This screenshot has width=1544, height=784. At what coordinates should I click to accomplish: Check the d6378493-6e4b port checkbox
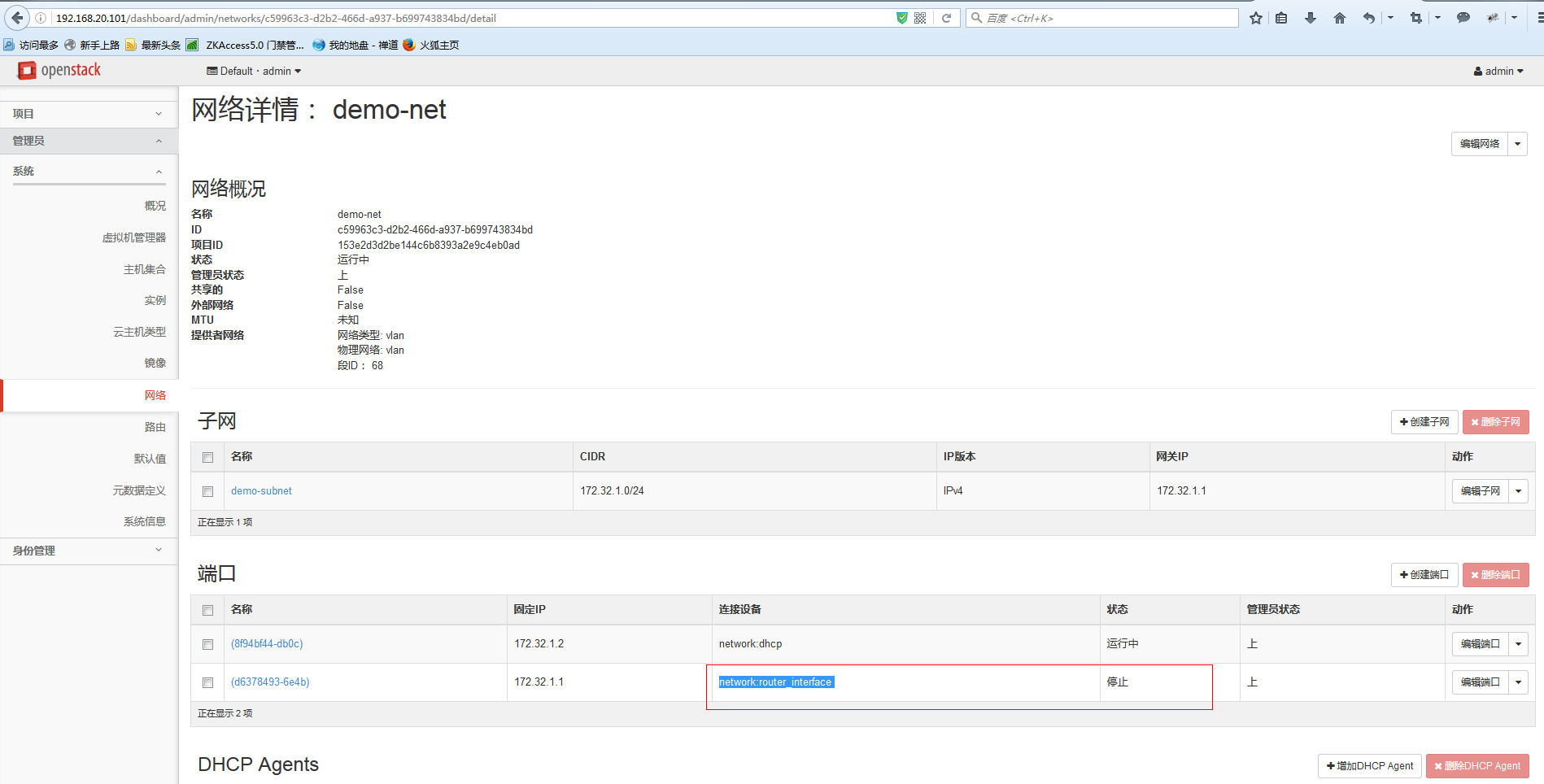click(208, 683)
